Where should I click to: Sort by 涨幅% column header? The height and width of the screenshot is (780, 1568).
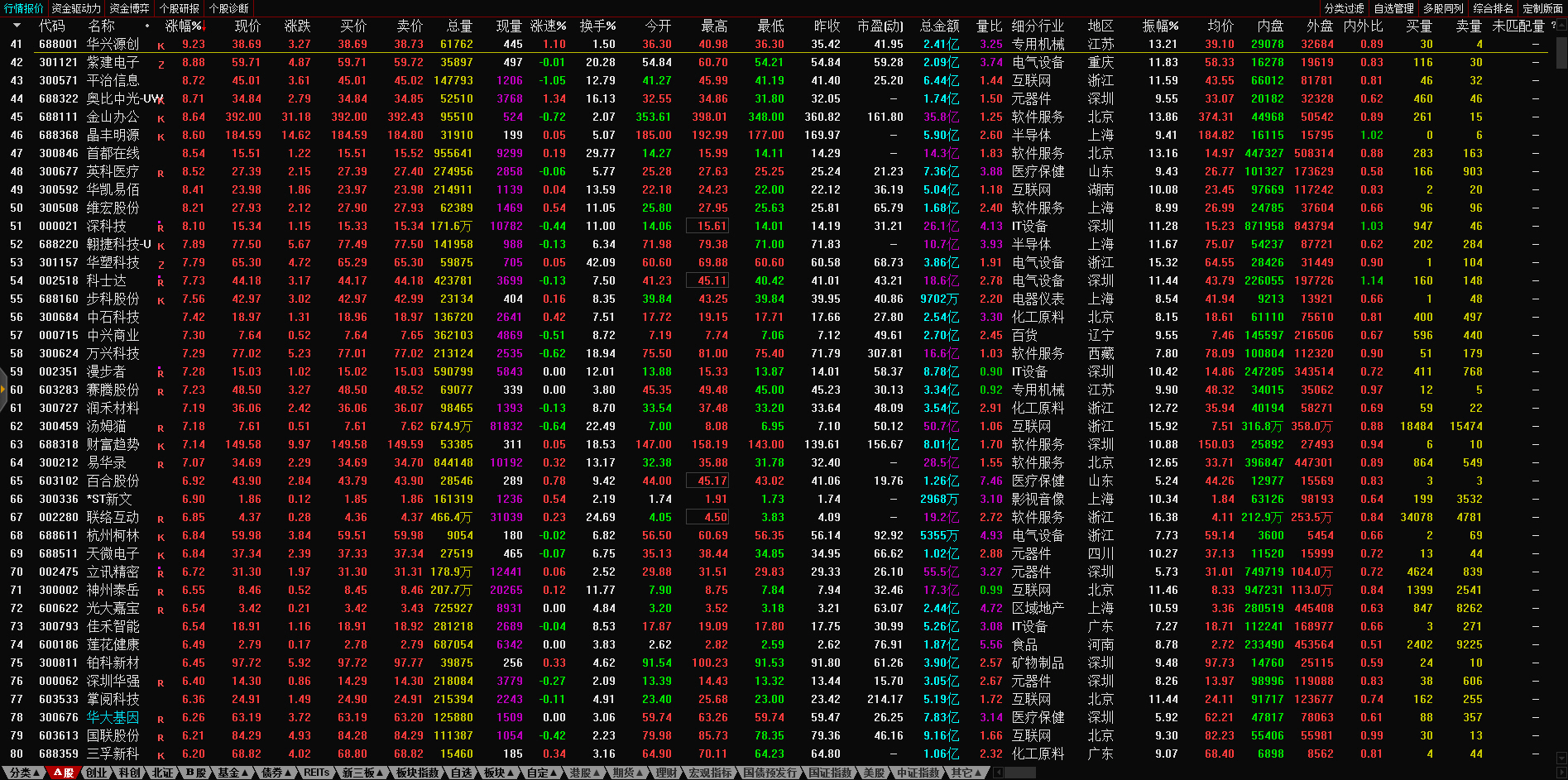183,26
